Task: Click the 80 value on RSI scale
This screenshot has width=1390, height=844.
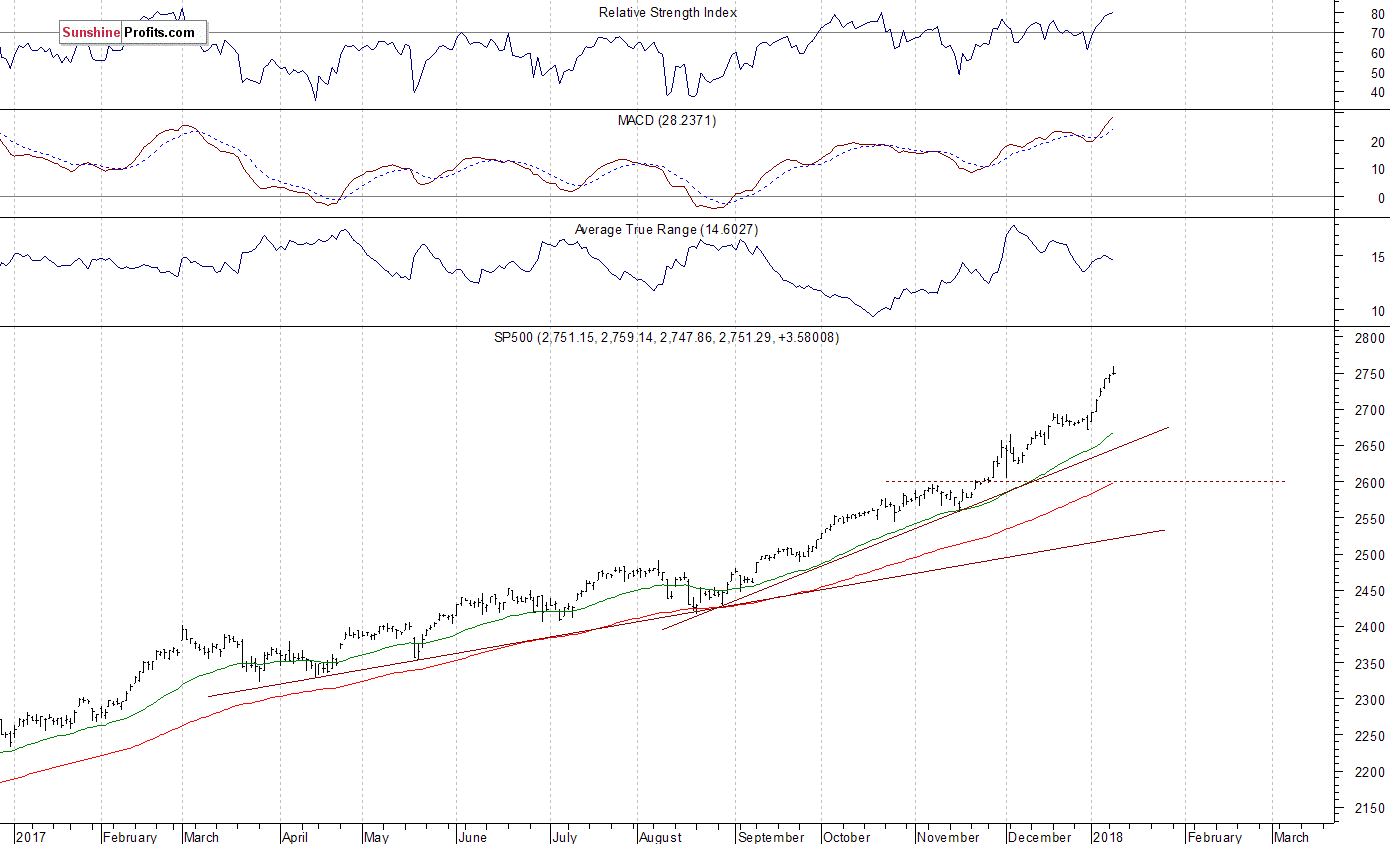Action: 1377,15
